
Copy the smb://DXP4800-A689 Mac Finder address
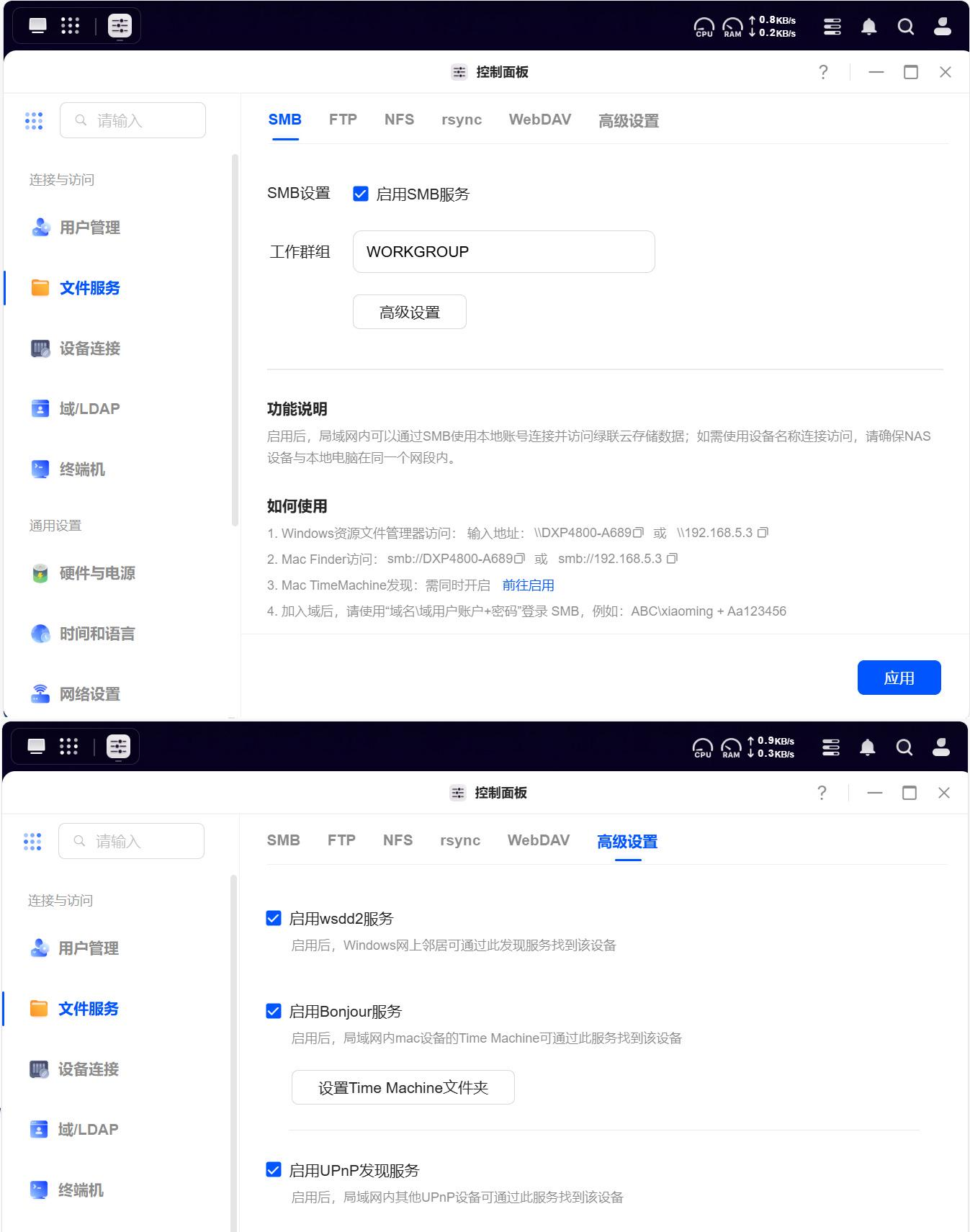[x=520, y=559]
